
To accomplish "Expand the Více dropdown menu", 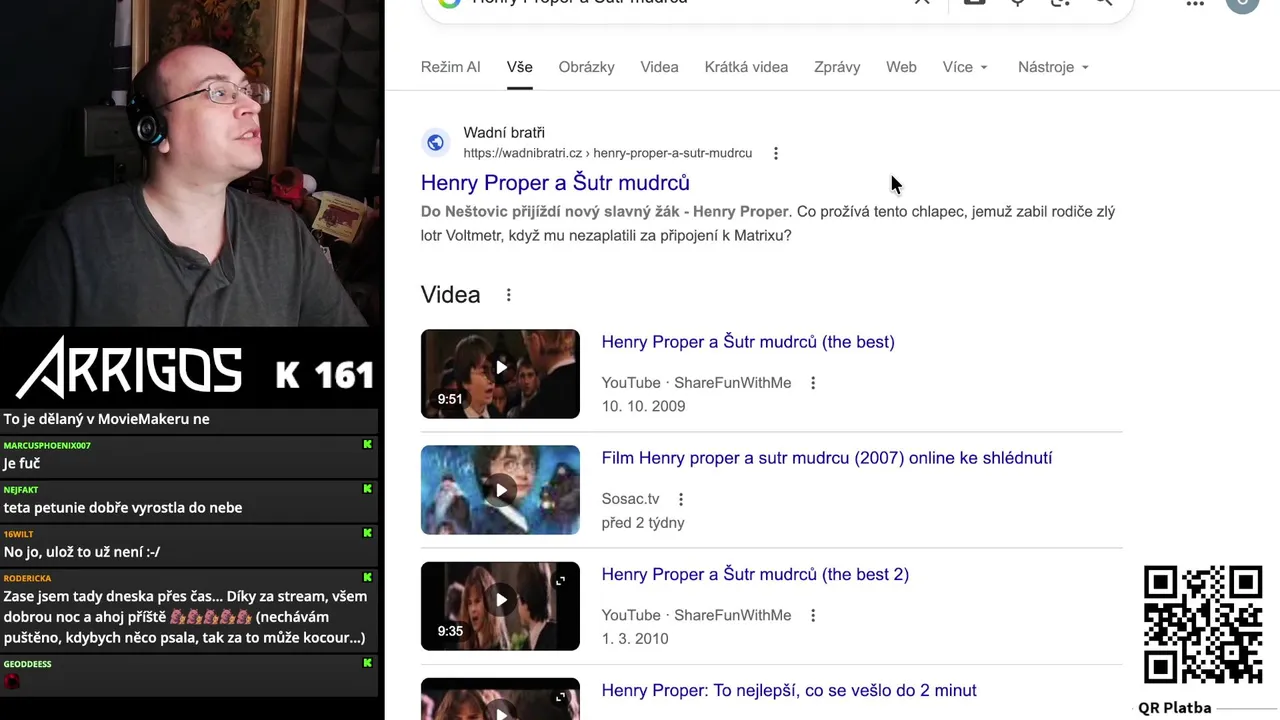I will 965,67.
